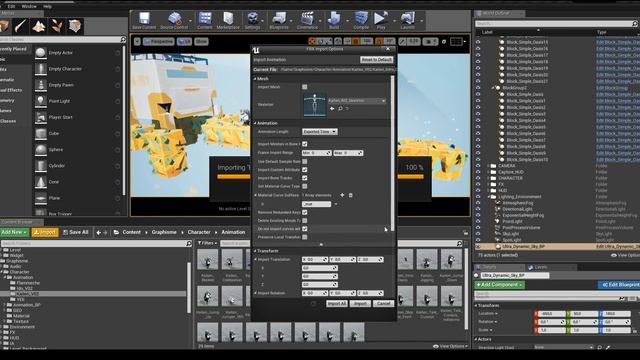Click the trash icon next to array elements

coord(351,195)
